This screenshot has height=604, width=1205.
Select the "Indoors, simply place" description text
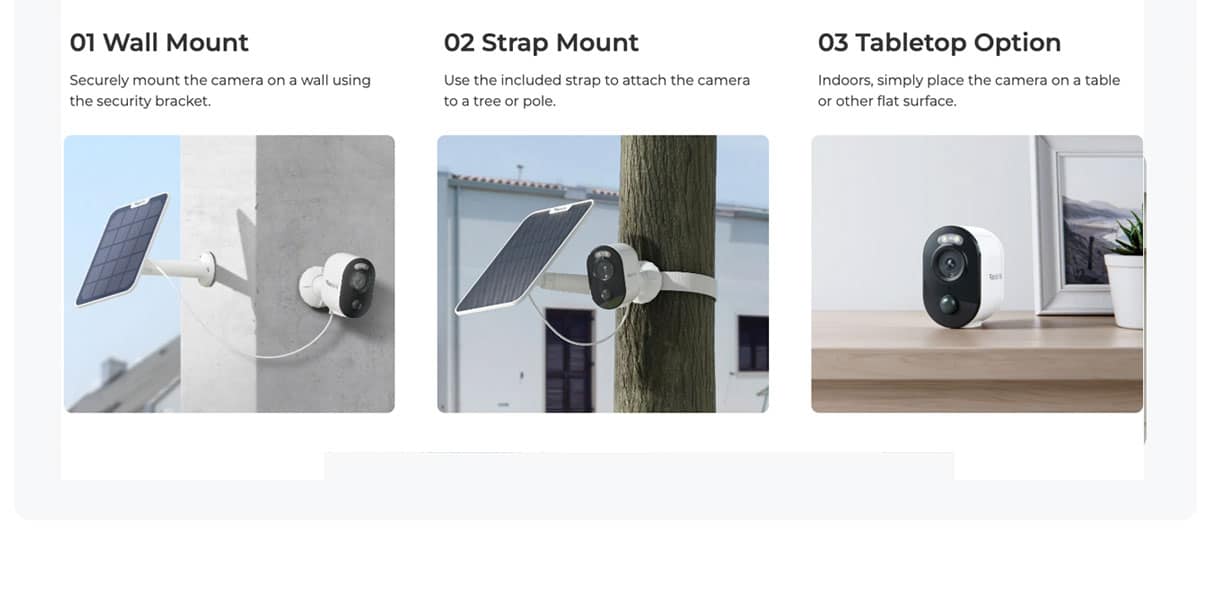click(969, 90)
